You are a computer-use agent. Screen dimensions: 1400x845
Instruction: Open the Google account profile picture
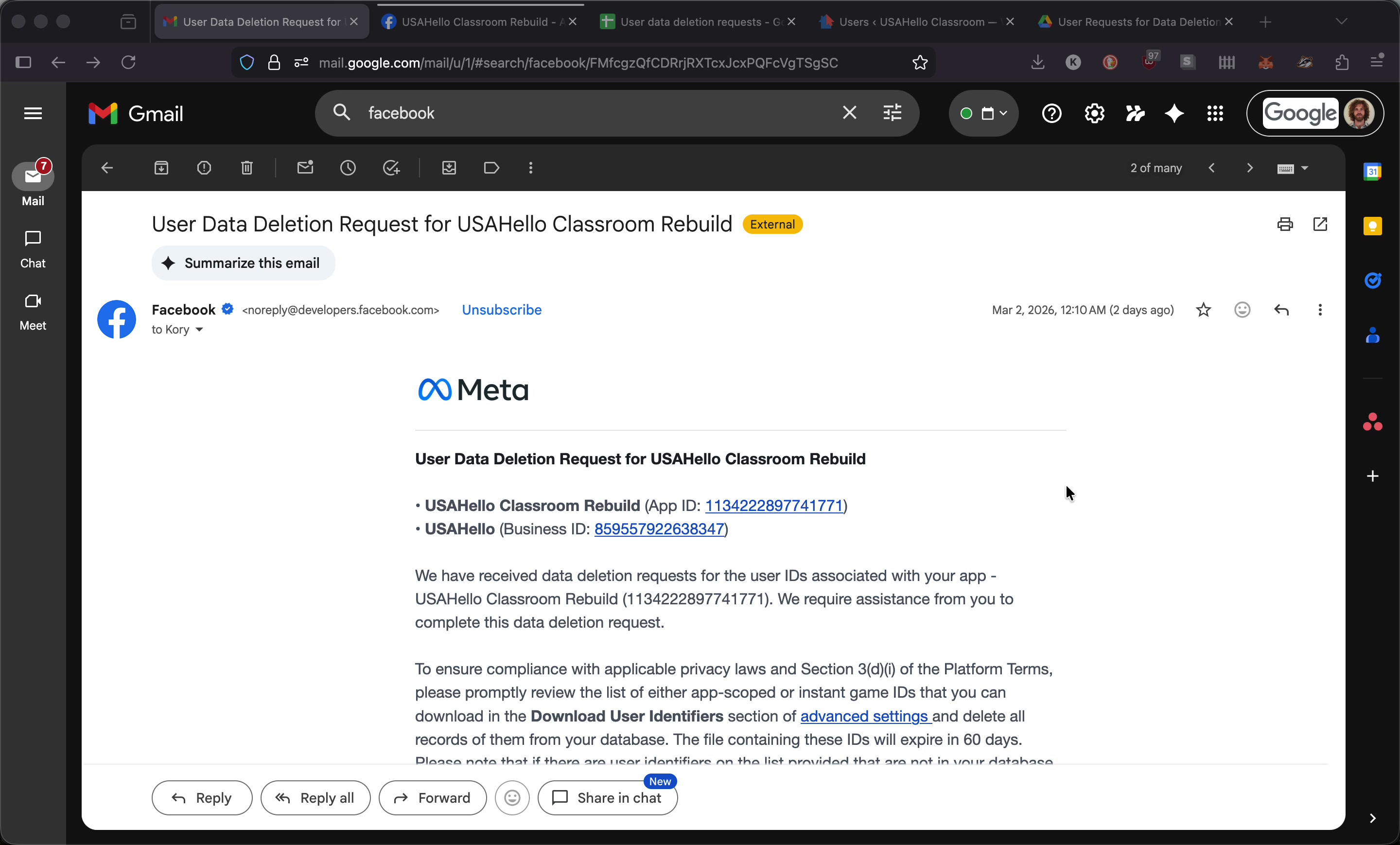pyautogui.click(x=1359, y=114)
